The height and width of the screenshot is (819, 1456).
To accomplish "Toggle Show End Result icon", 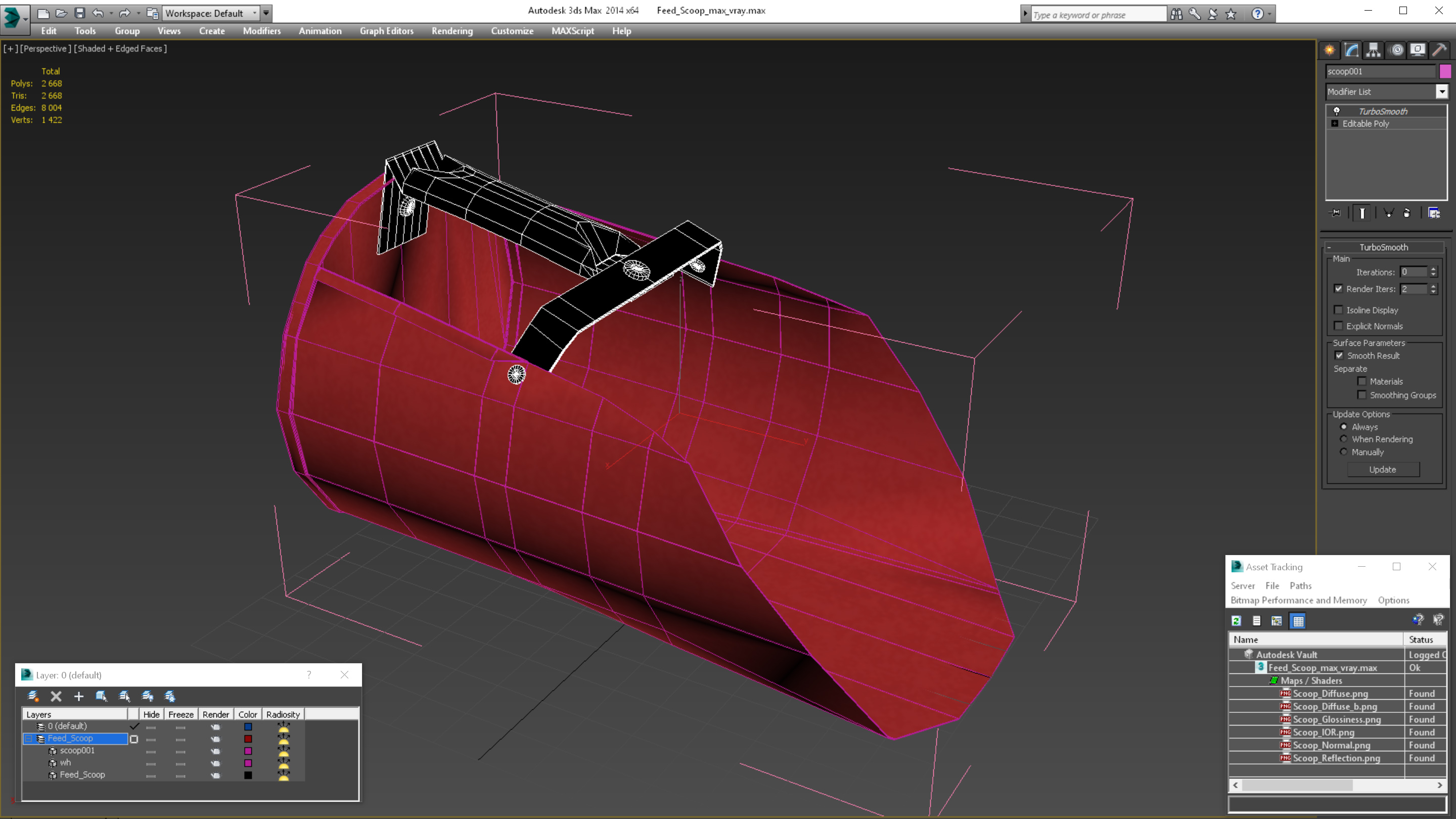I will coord(1362,213).
